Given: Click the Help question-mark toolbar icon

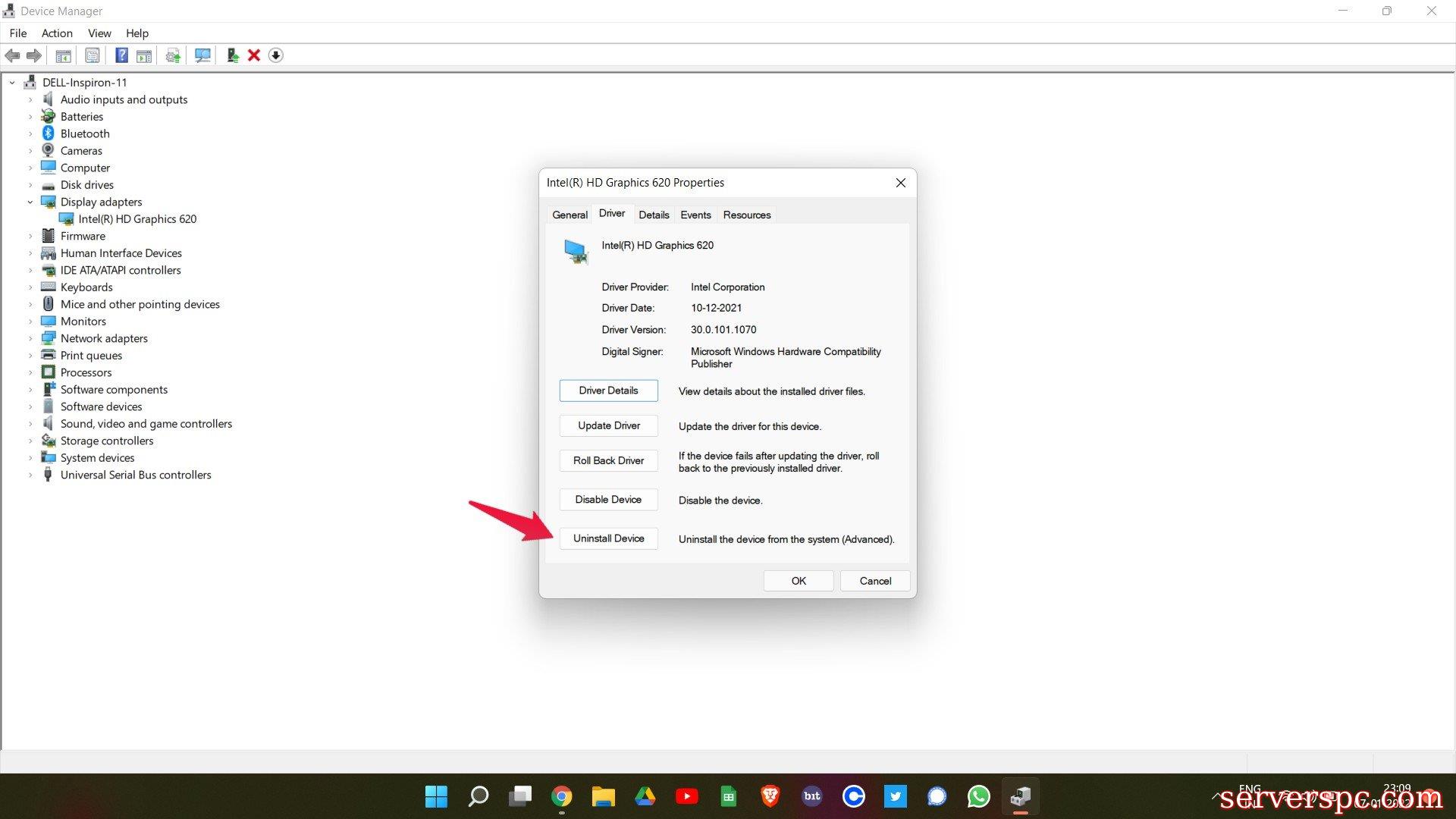Looking at the screenshot, I should tap(121, 55).
